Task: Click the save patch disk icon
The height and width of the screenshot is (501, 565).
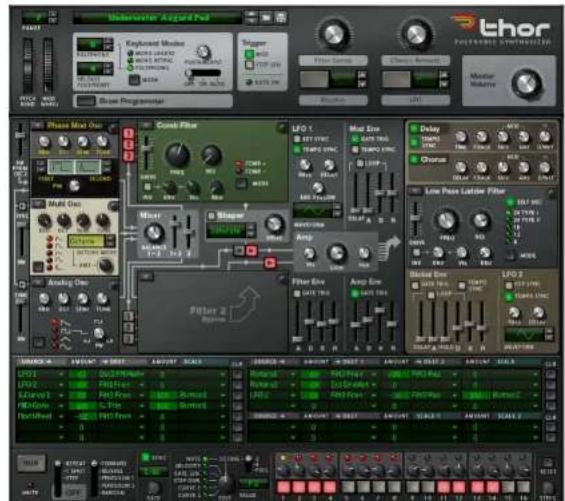Action: 281,17
